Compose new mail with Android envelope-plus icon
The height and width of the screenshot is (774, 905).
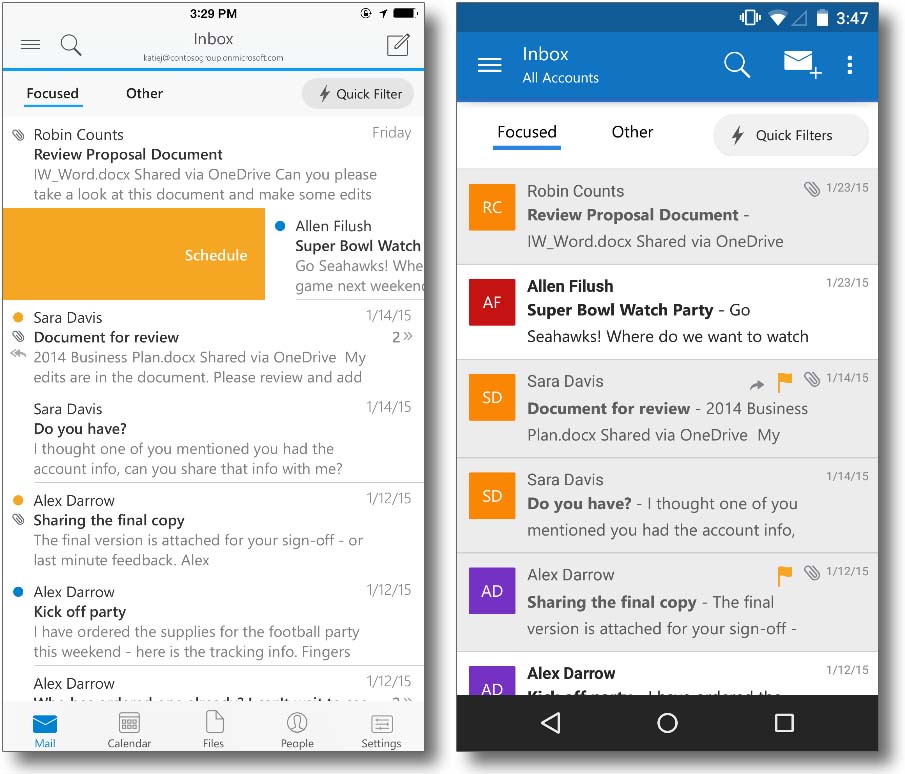click(802, 64)
